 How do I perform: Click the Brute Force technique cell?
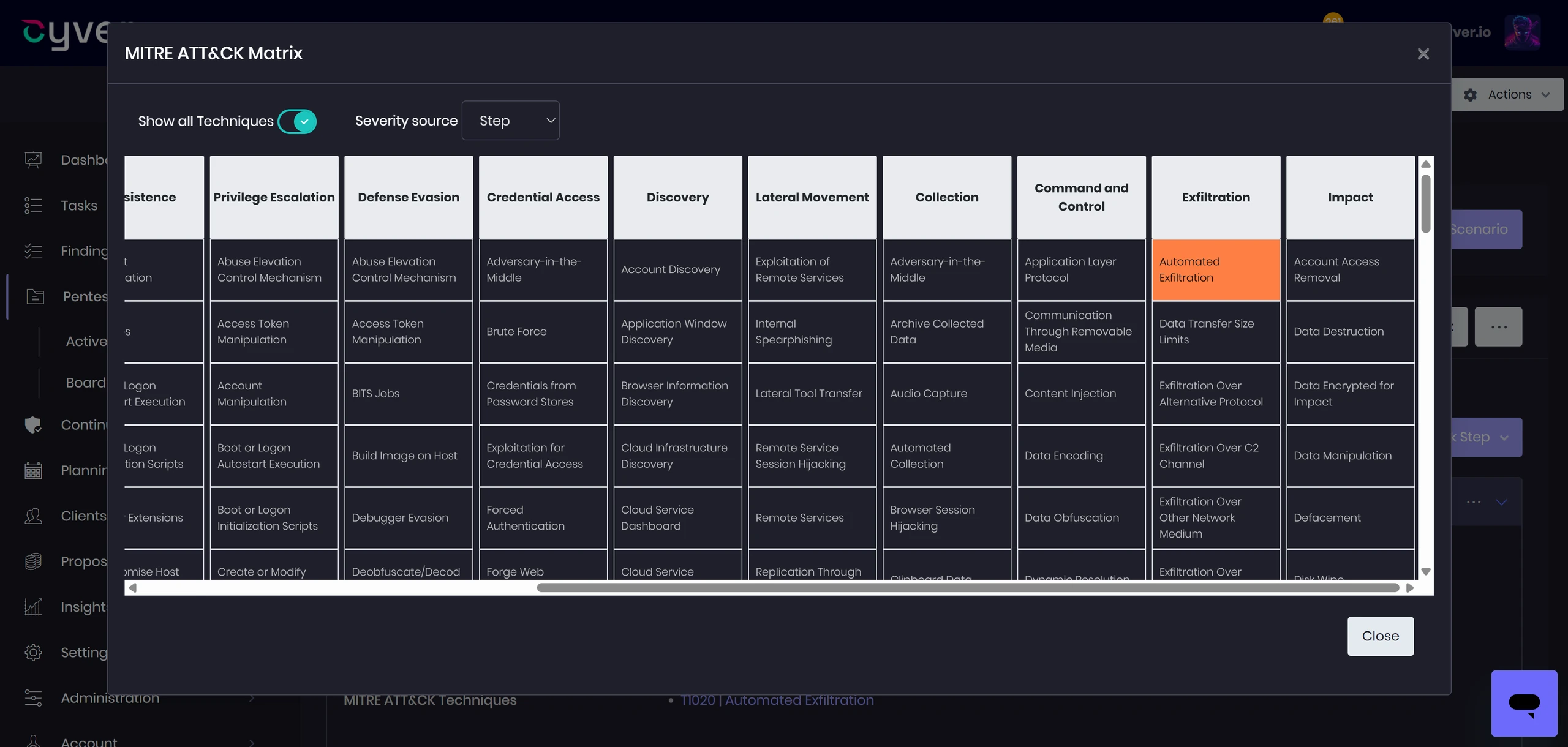pyautogui.click(x=543, y=331)
